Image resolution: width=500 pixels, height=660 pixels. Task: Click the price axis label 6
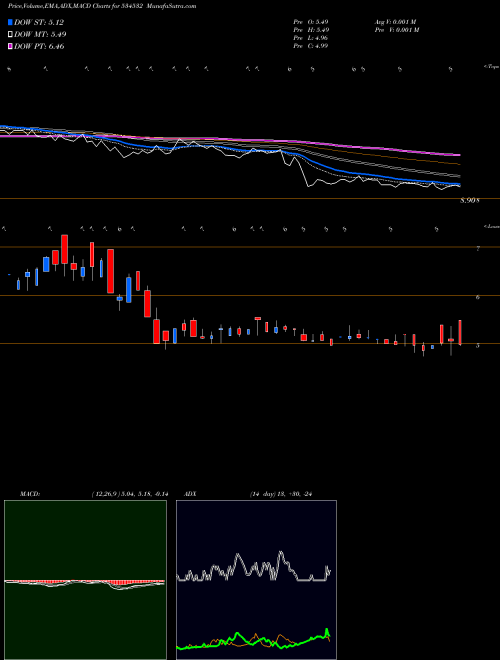pyautogui.click(x=478, y=297)
